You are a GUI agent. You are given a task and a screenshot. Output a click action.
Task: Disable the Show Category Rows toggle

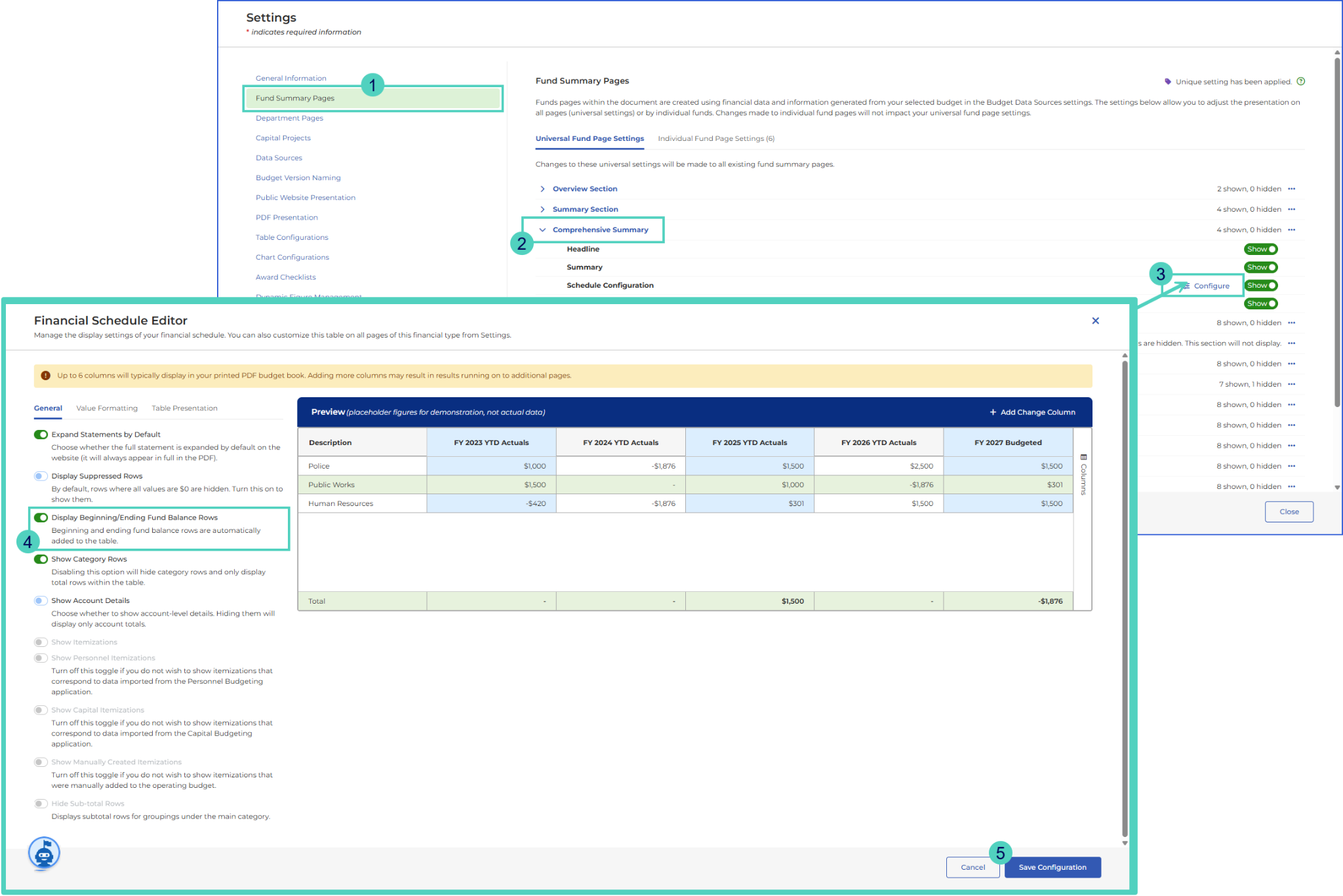click(x=41, y=559)
